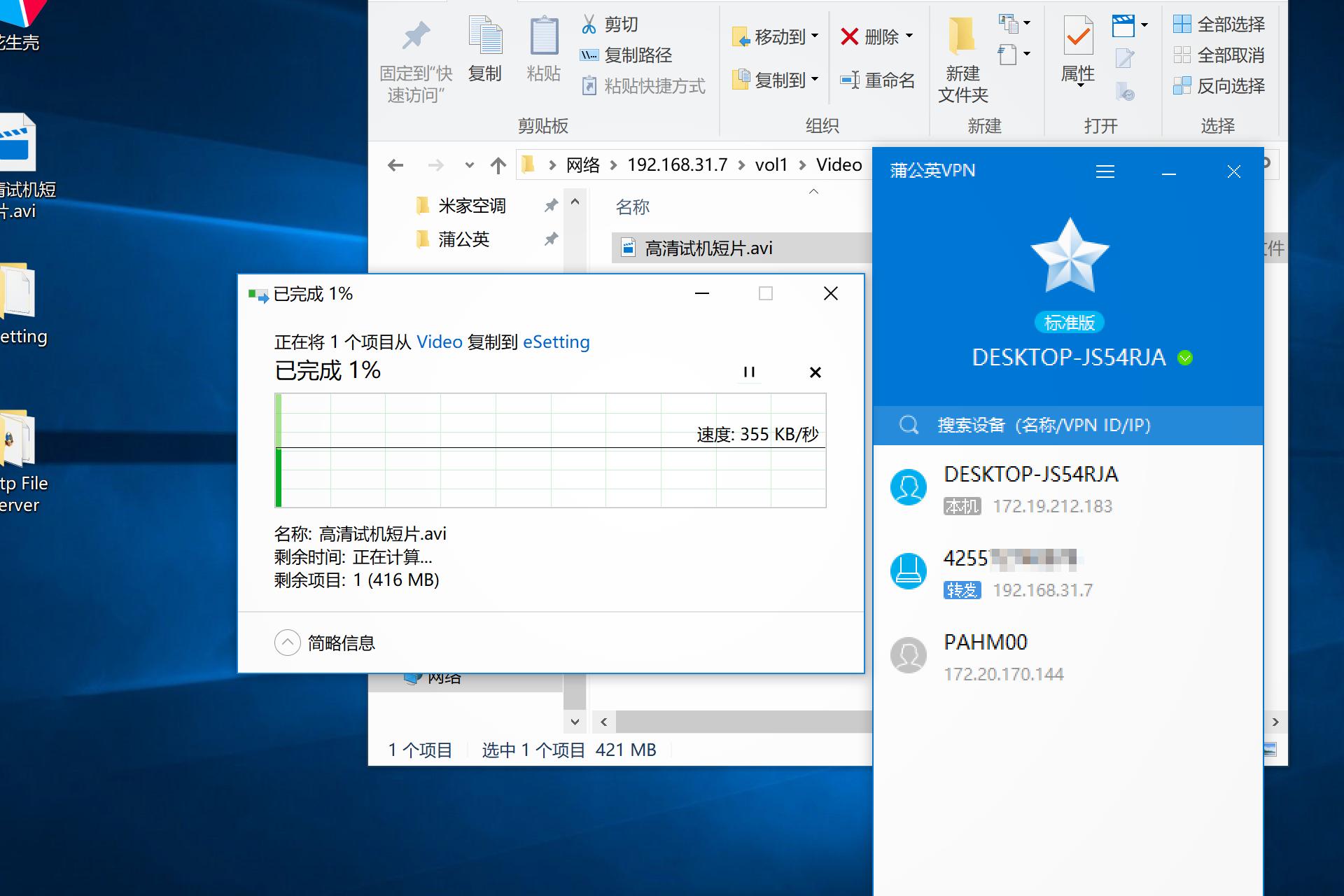This screenshot has width=1344, height=896.
Task: Click the copy progress graph
Action: tap(551, 450)
